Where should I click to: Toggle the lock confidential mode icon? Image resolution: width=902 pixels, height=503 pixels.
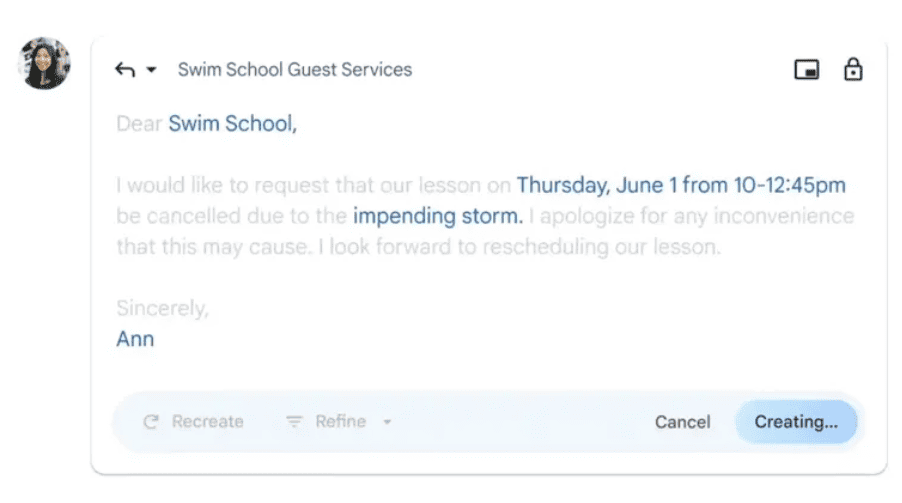(853, 69)
